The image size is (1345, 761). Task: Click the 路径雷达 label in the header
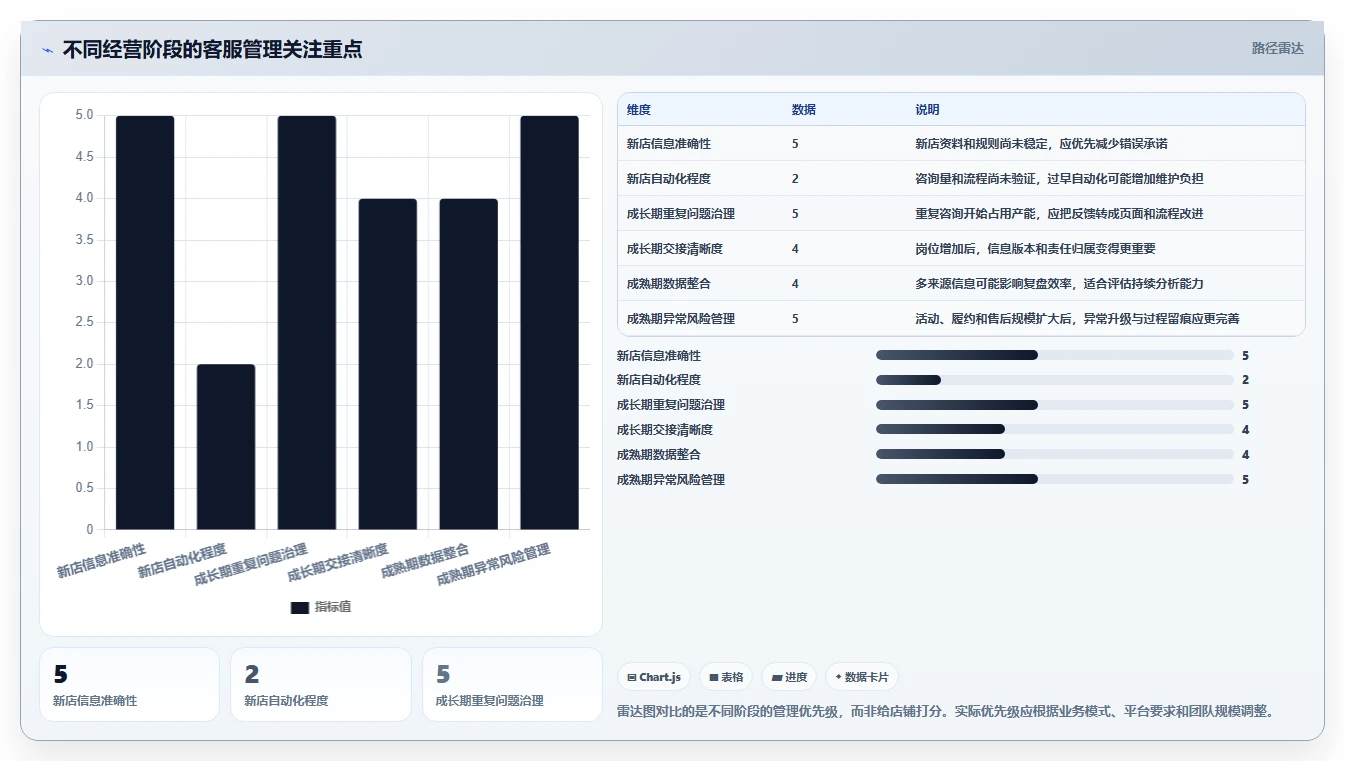coord(1277,48)
